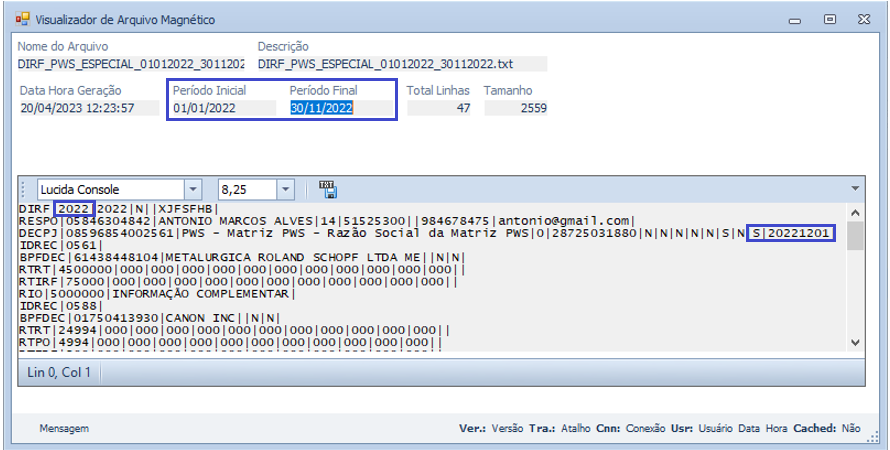Click the RTRT|4500000 line

(242, 270)
